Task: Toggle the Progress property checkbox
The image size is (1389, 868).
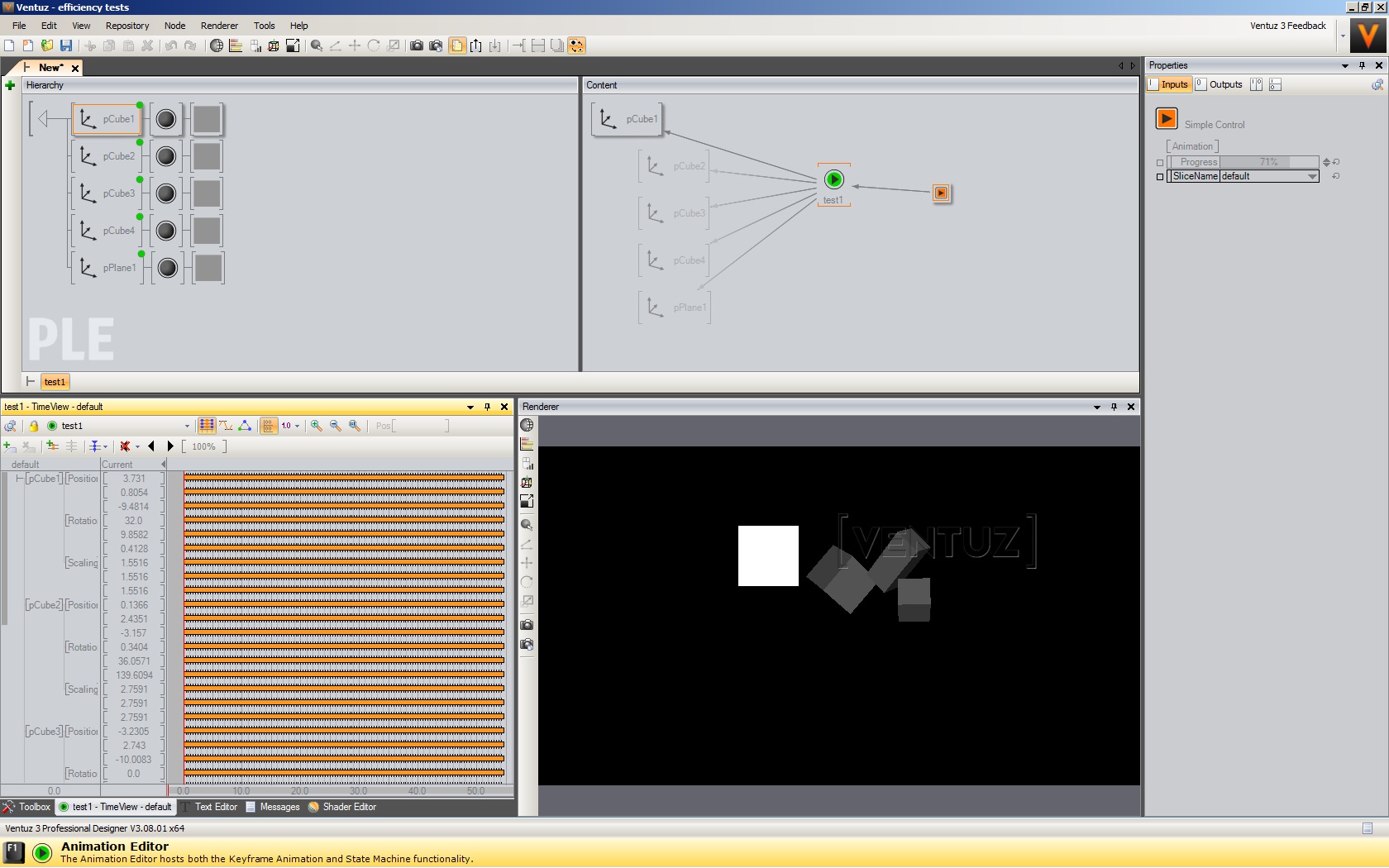Action: click(1160, 163)
